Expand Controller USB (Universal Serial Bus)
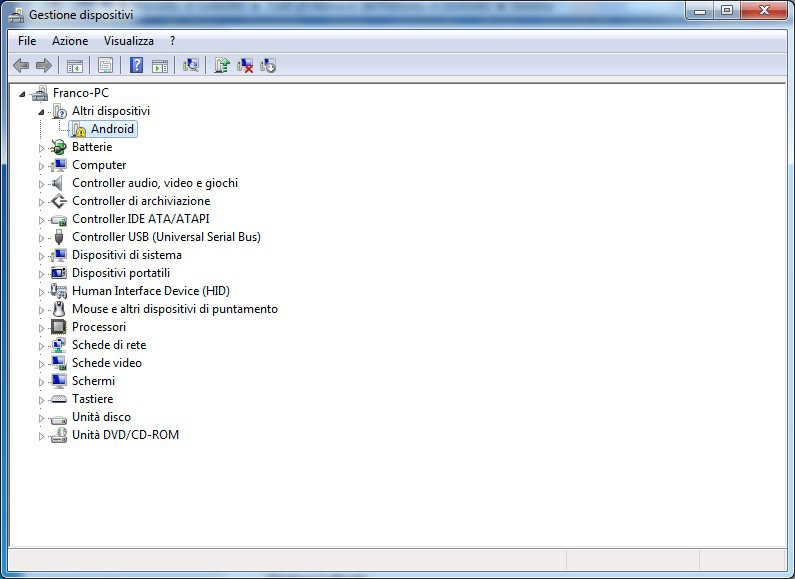 pyautogui.click(x=41, y=238)
